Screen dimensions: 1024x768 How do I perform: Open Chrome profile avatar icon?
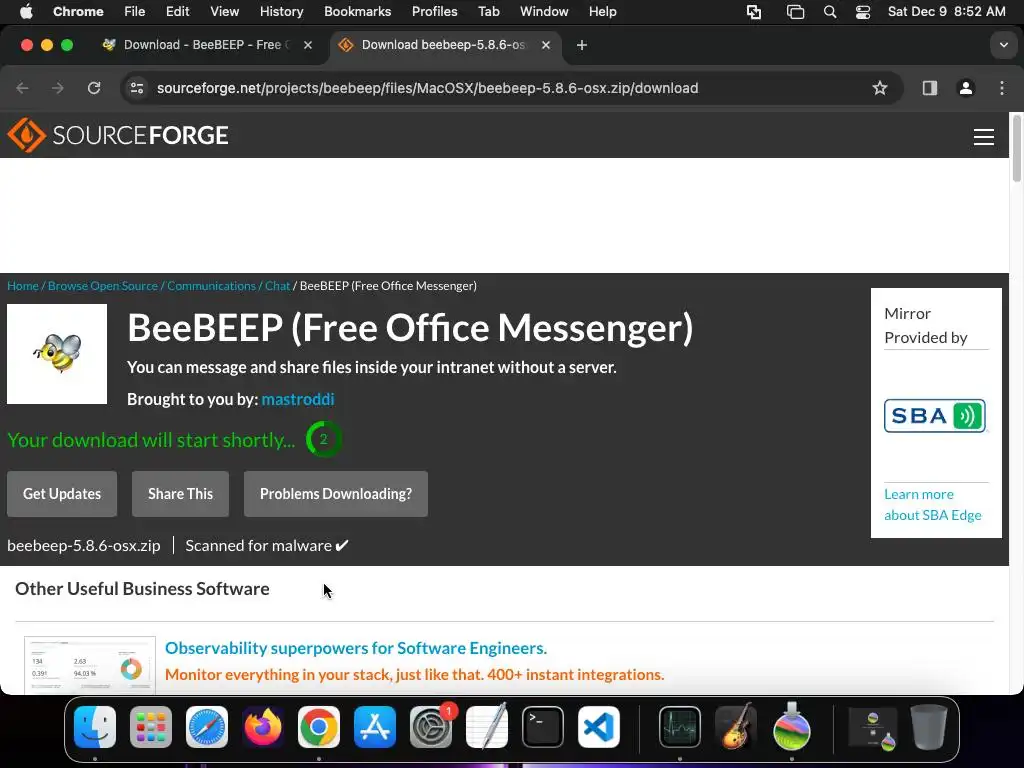click(x=966, y=88)
